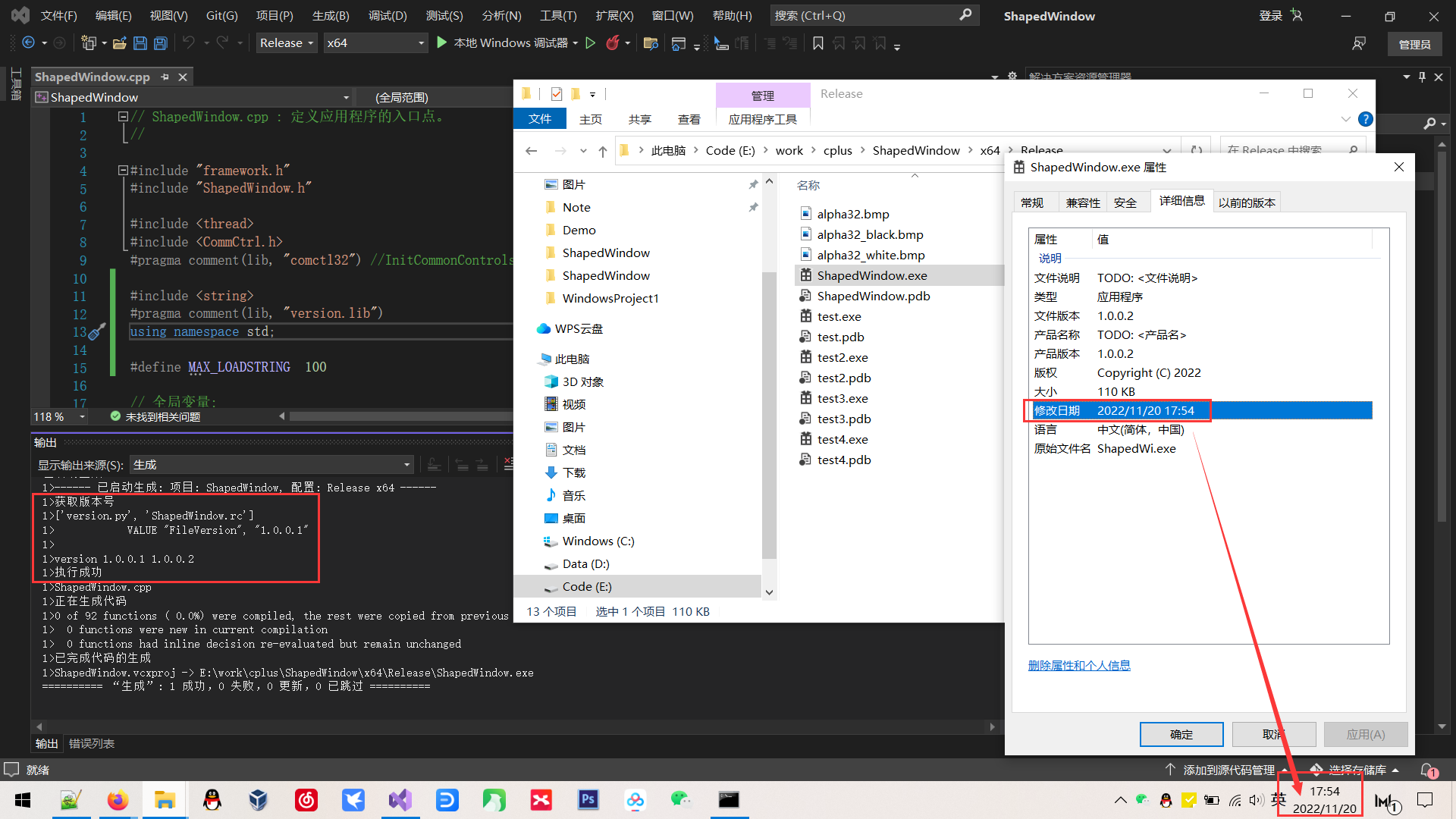Screen dimensions: 1456x819
Task: Click the 删除属性和个人信息 link
Action: [1078, 665]
